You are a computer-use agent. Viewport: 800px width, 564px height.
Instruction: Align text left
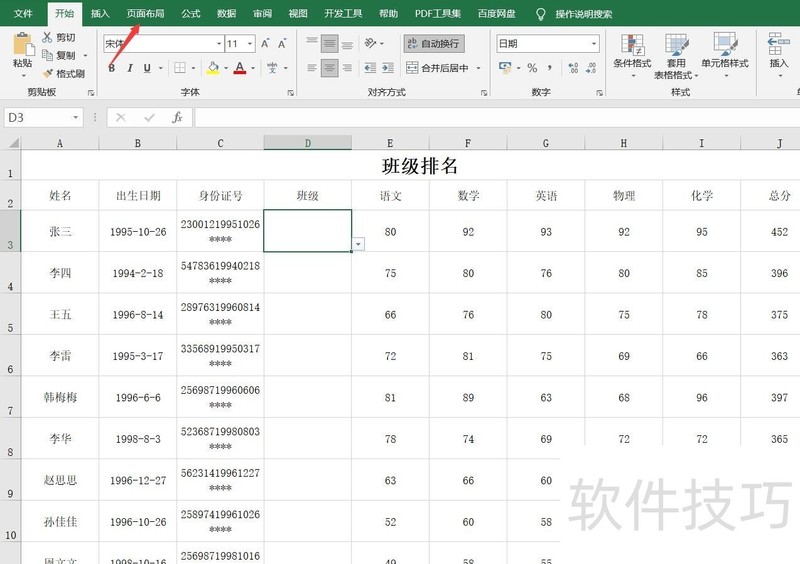click(312, 68)
